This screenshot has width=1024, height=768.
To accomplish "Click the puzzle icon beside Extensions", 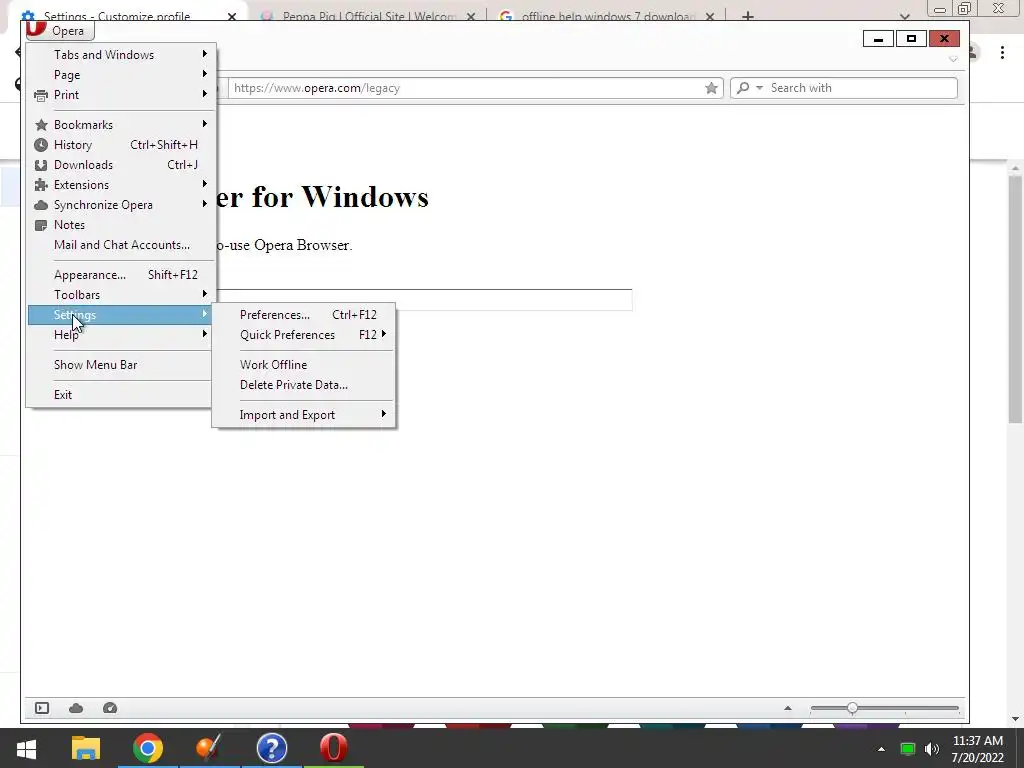I will 40,185.
